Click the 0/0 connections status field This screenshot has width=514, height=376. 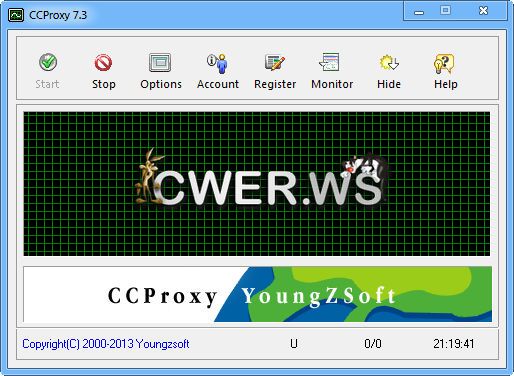pyautogui.click(x=373, y=344)
